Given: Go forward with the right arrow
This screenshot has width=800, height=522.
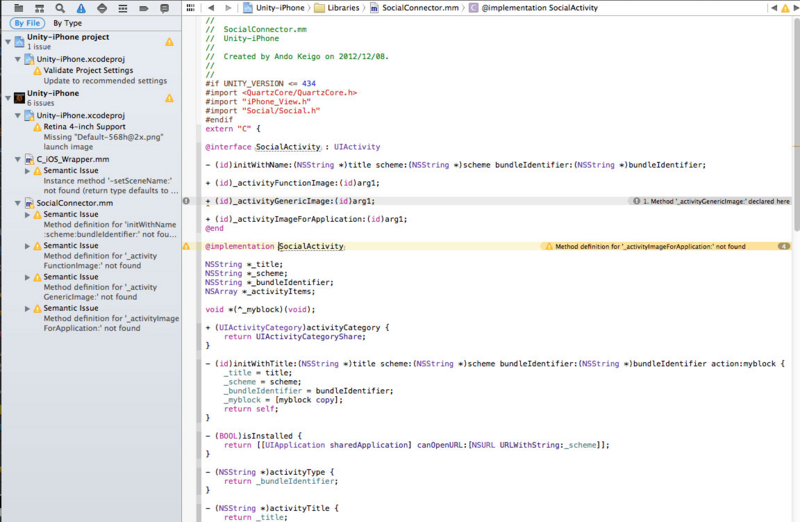Looking at the screenshot, I should (228, 8).
